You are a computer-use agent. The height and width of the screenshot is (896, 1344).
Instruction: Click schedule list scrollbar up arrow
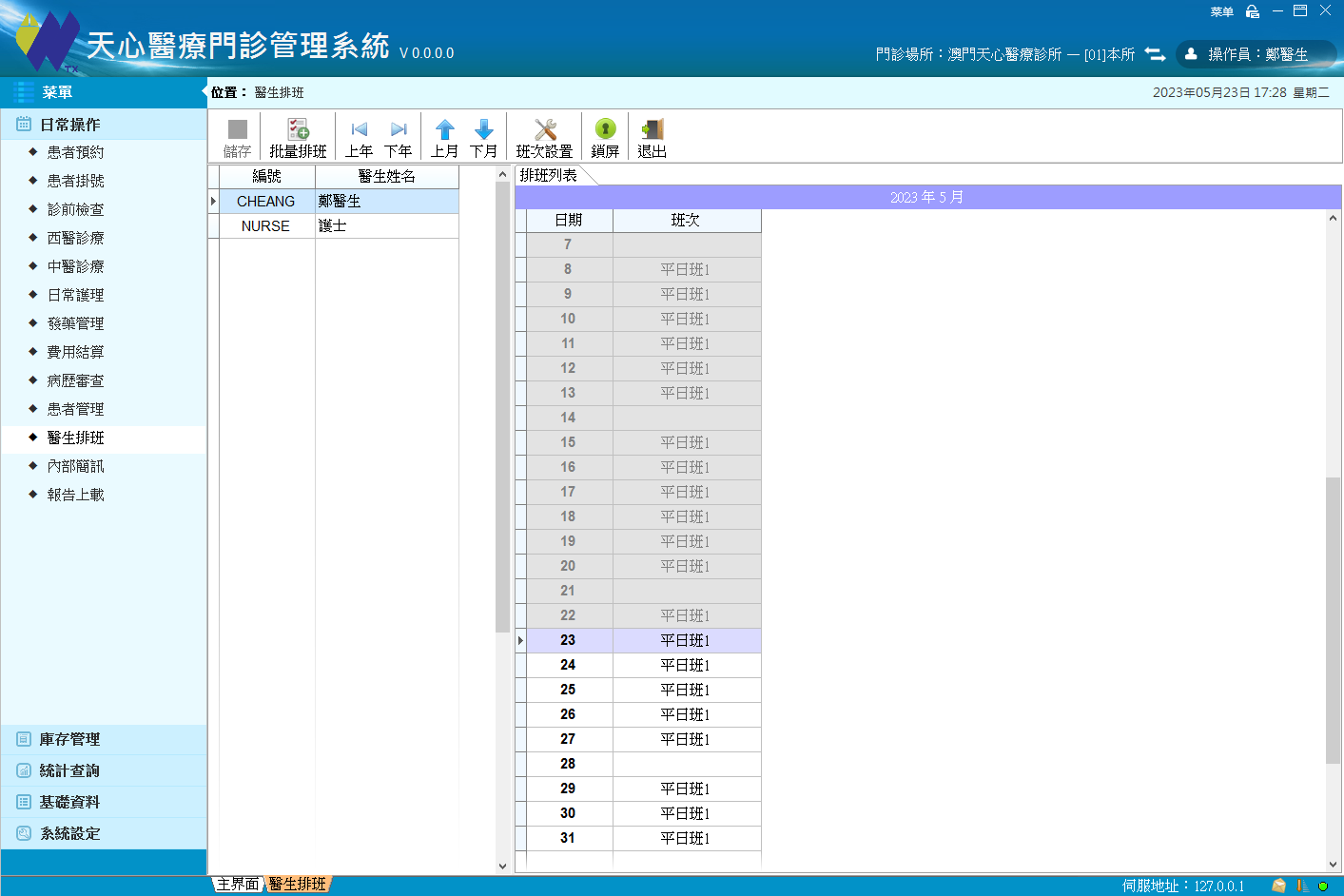pyautogui.click(x=1333, y=218)
